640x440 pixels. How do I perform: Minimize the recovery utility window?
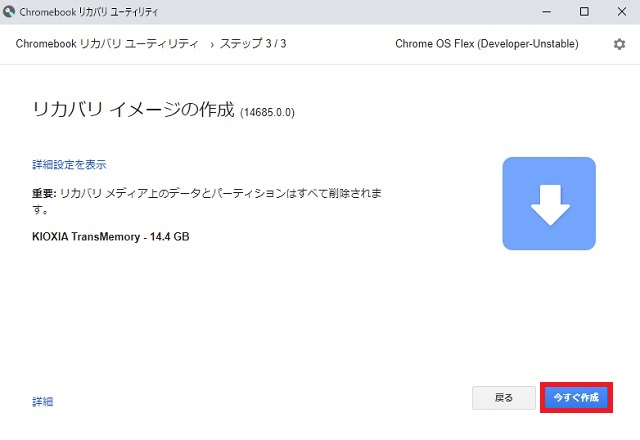547,12
